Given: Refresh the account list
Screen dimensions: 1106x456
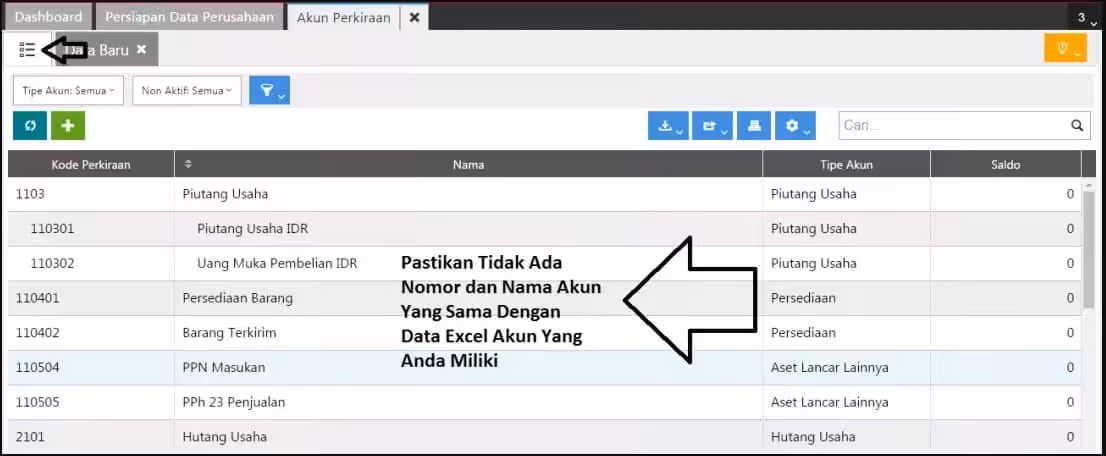Looking at the screenshot, I should (30, 126).
